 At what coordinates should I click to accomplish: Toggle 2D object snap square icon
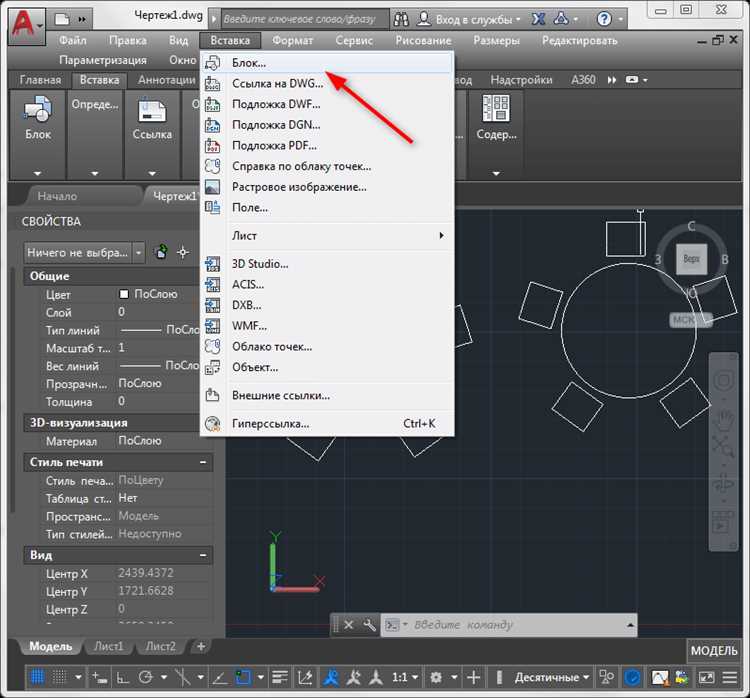coord(243,677)
